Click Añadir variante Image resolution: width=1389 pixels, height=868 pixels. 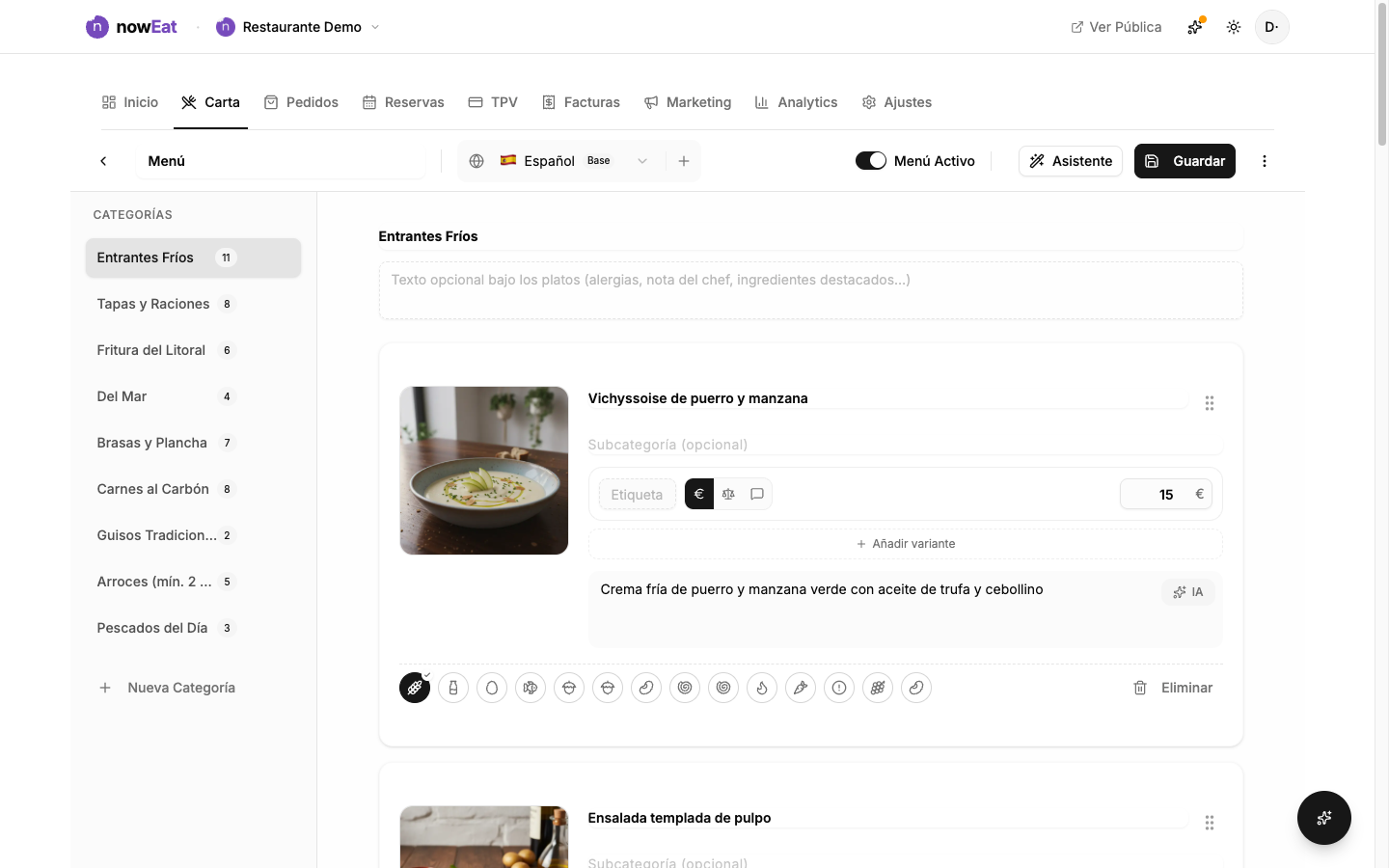coord(906,544)
